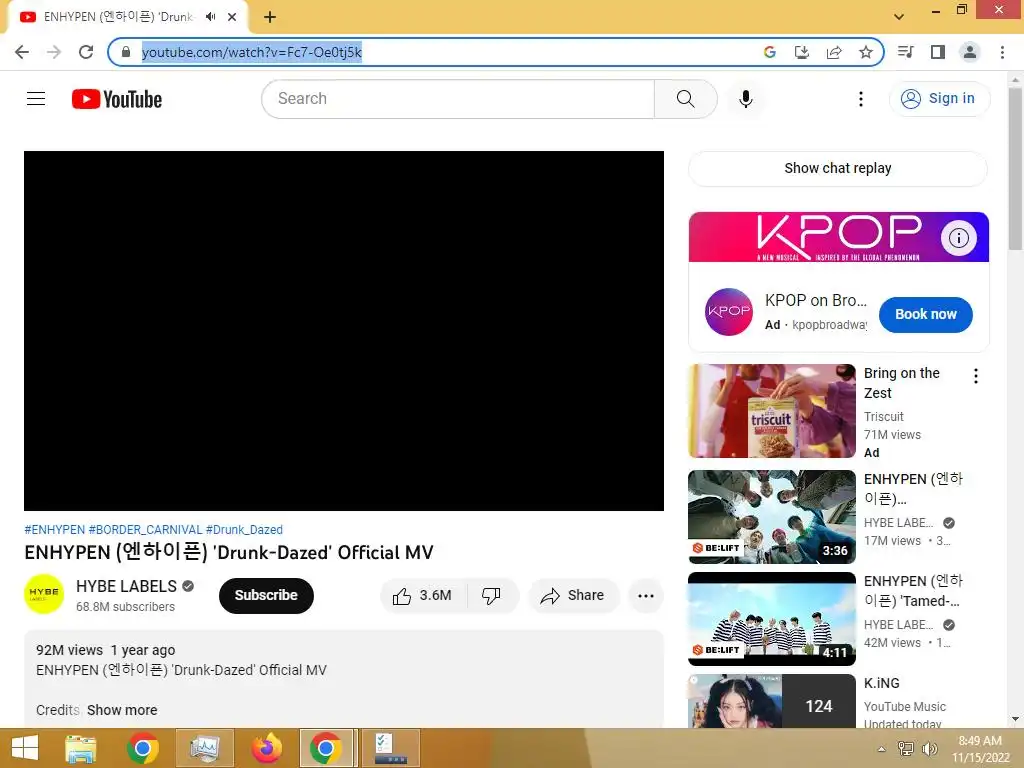Expand description with Show more
The width and height of the screenshot is (1024, 768).
pos(122,710)
